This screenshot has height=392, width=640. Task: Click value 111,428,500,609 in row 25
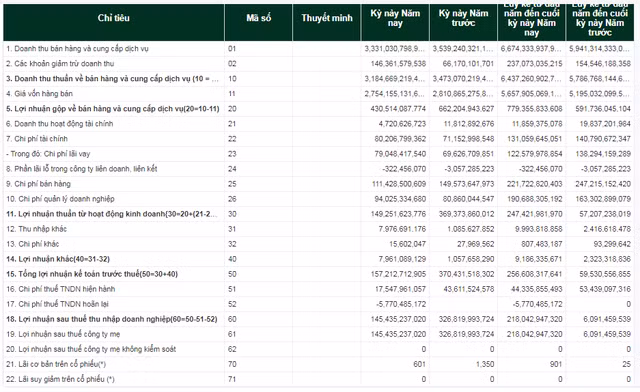(x=399, y=184)
